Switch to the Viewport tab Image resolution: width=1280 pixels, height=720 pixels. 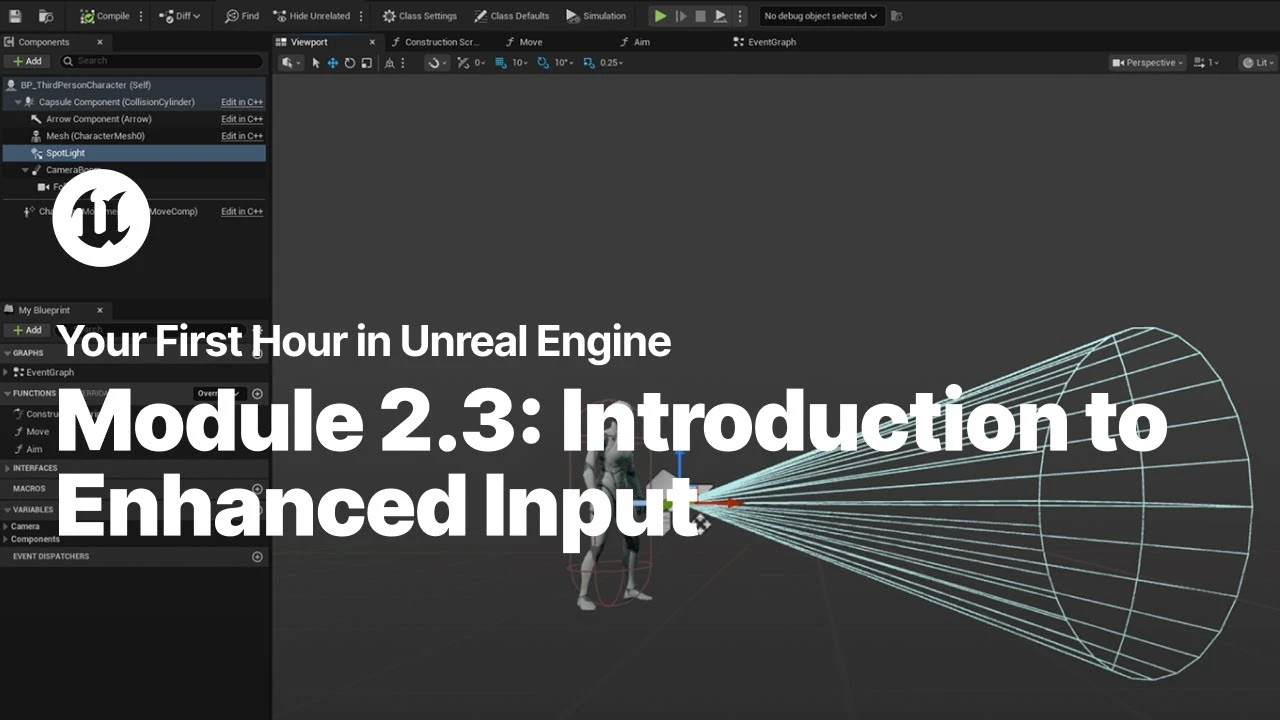click(309, 42)
